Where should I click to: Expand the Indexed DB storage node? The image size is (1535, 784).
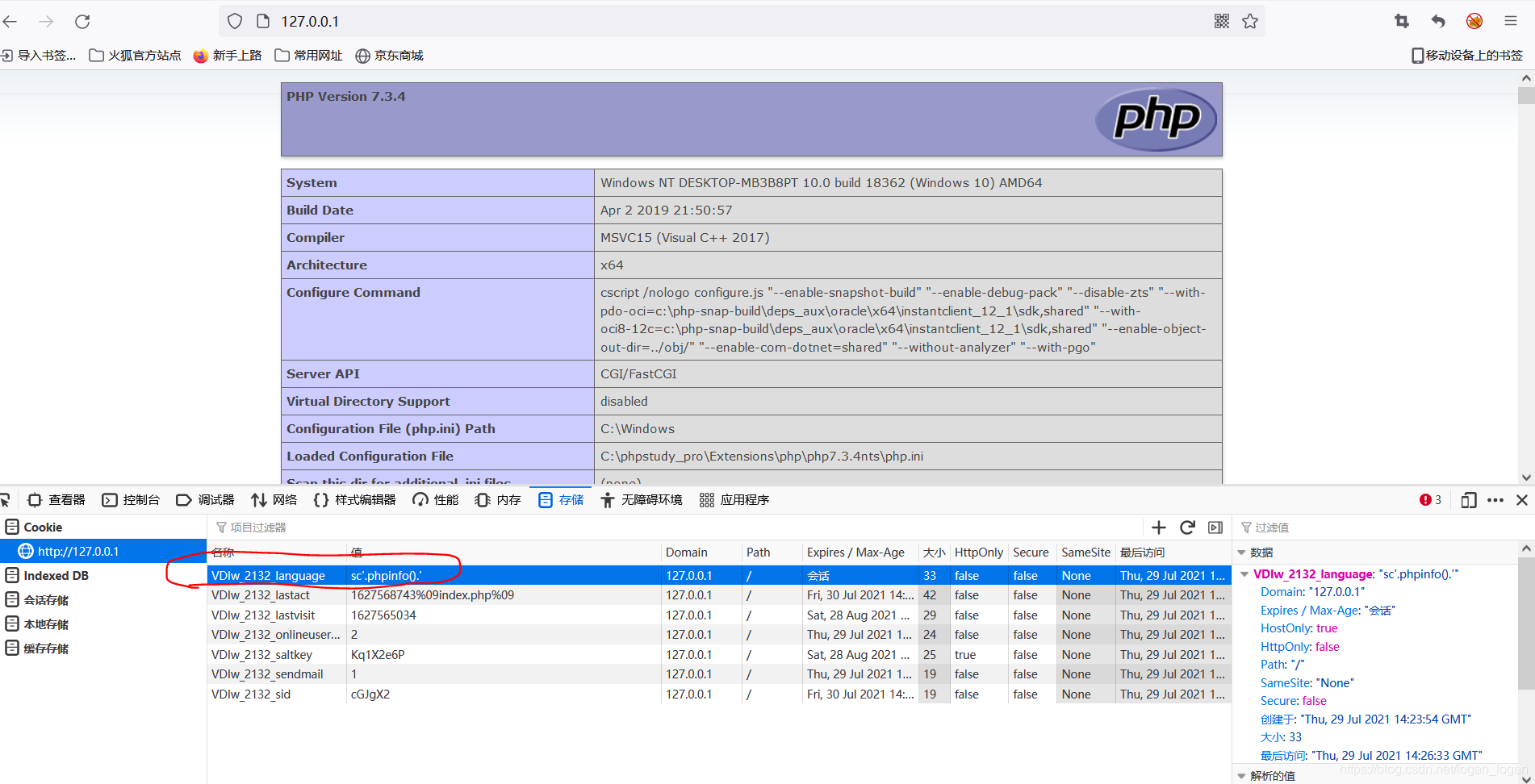(47, 575)
